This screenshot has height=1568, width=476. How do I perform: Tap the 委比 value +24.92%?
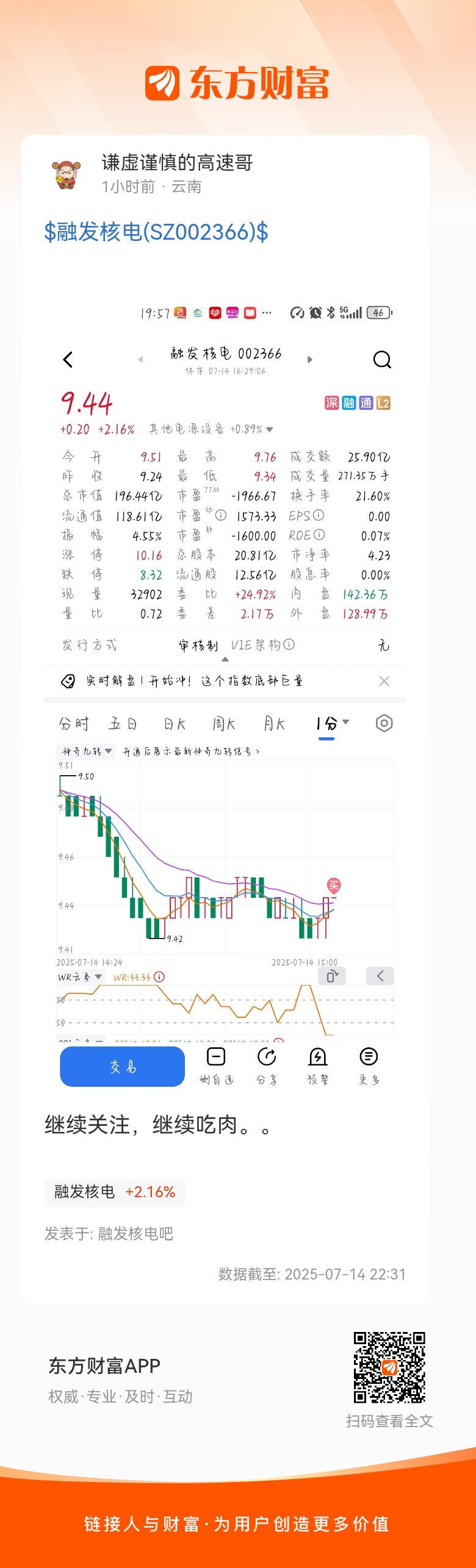click(255, 595)
